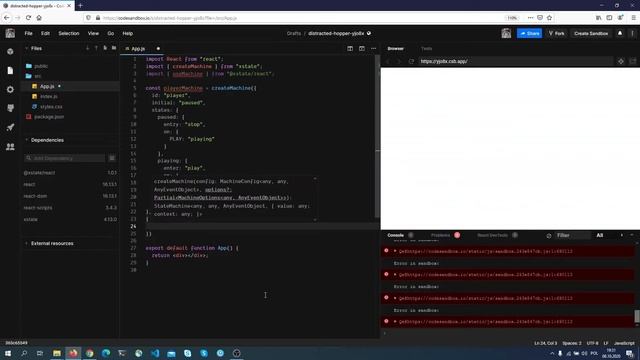Open the editor more actions ellipsis
The image size is (640, 360).
pyautogui.click(x=373, y=49)
